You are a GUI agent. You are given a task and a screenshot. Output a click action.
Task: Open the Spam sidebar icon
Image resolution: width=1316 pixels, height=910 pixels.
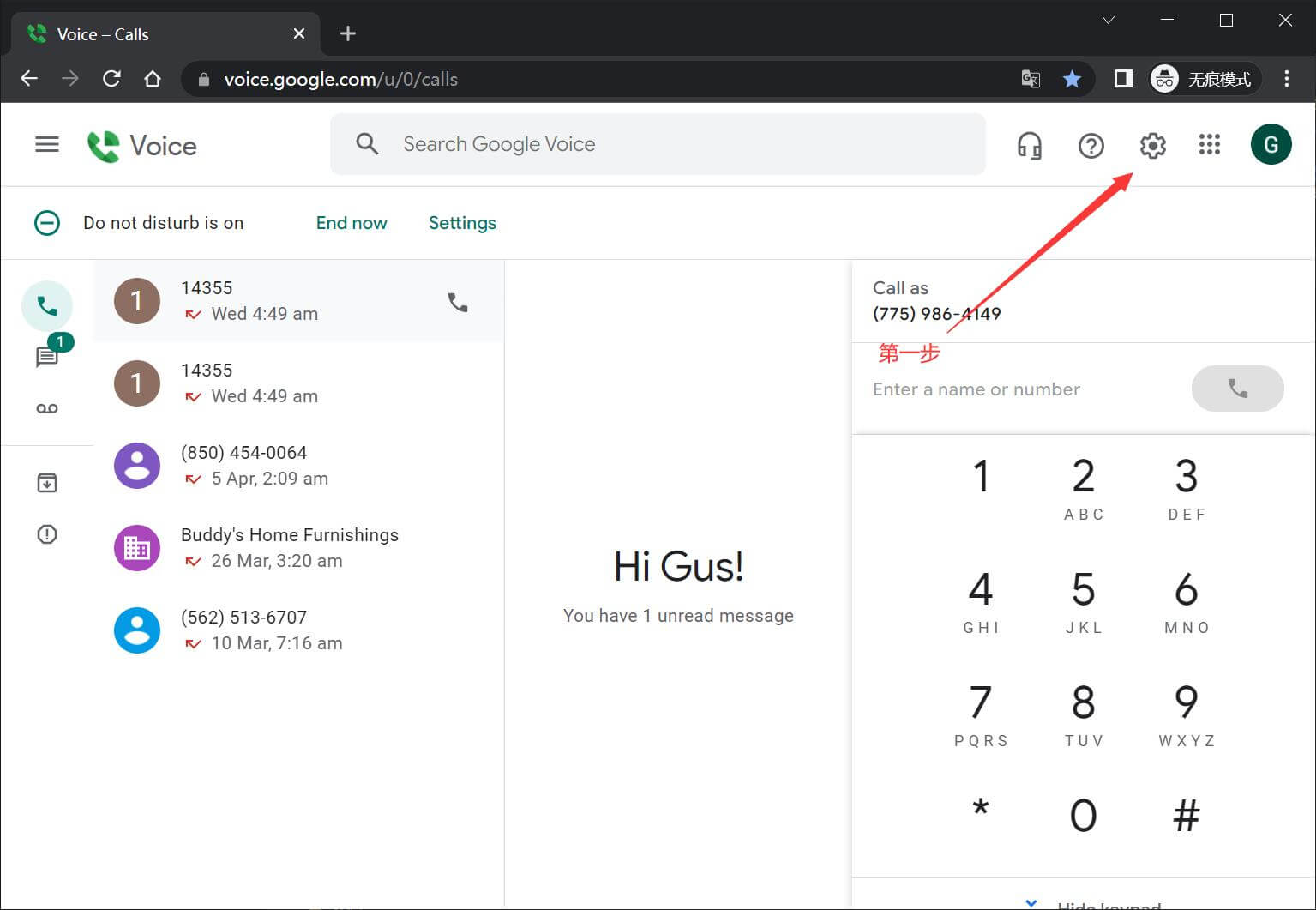click(x=47, y=534)
